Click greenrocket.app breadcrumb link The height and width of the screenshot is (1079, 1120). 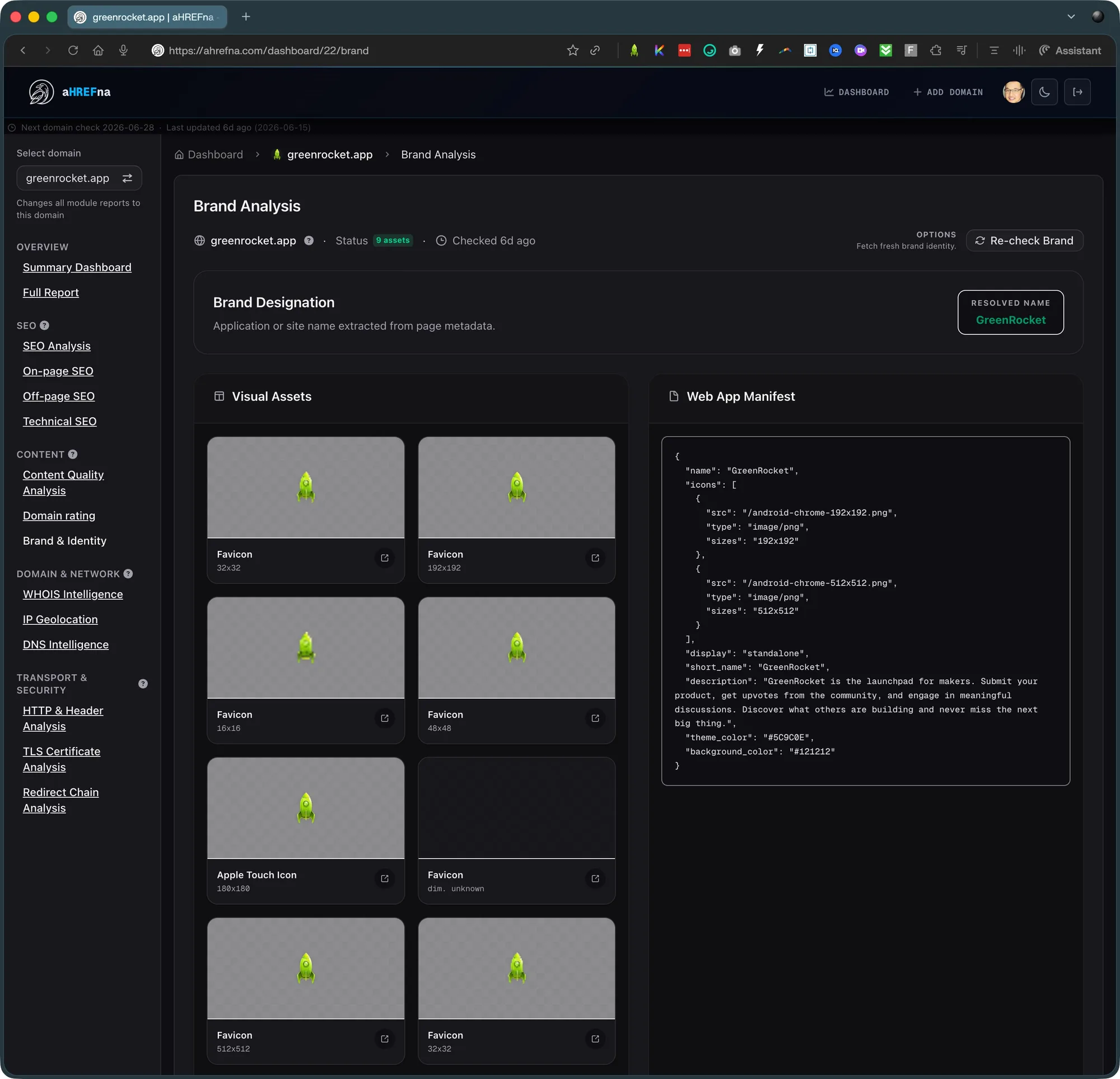tap(323, 155)
